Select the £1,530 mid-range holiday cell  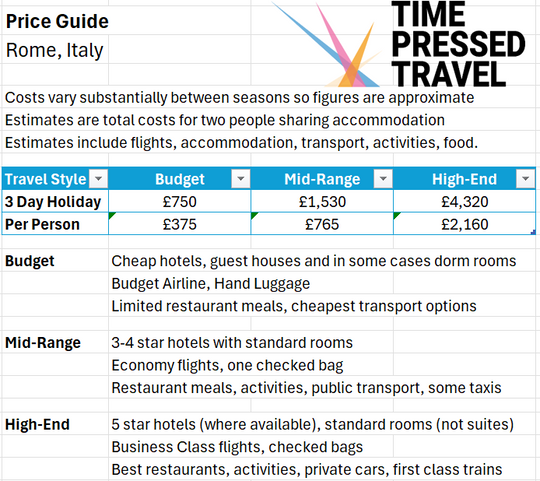click(x=322, y=201)
